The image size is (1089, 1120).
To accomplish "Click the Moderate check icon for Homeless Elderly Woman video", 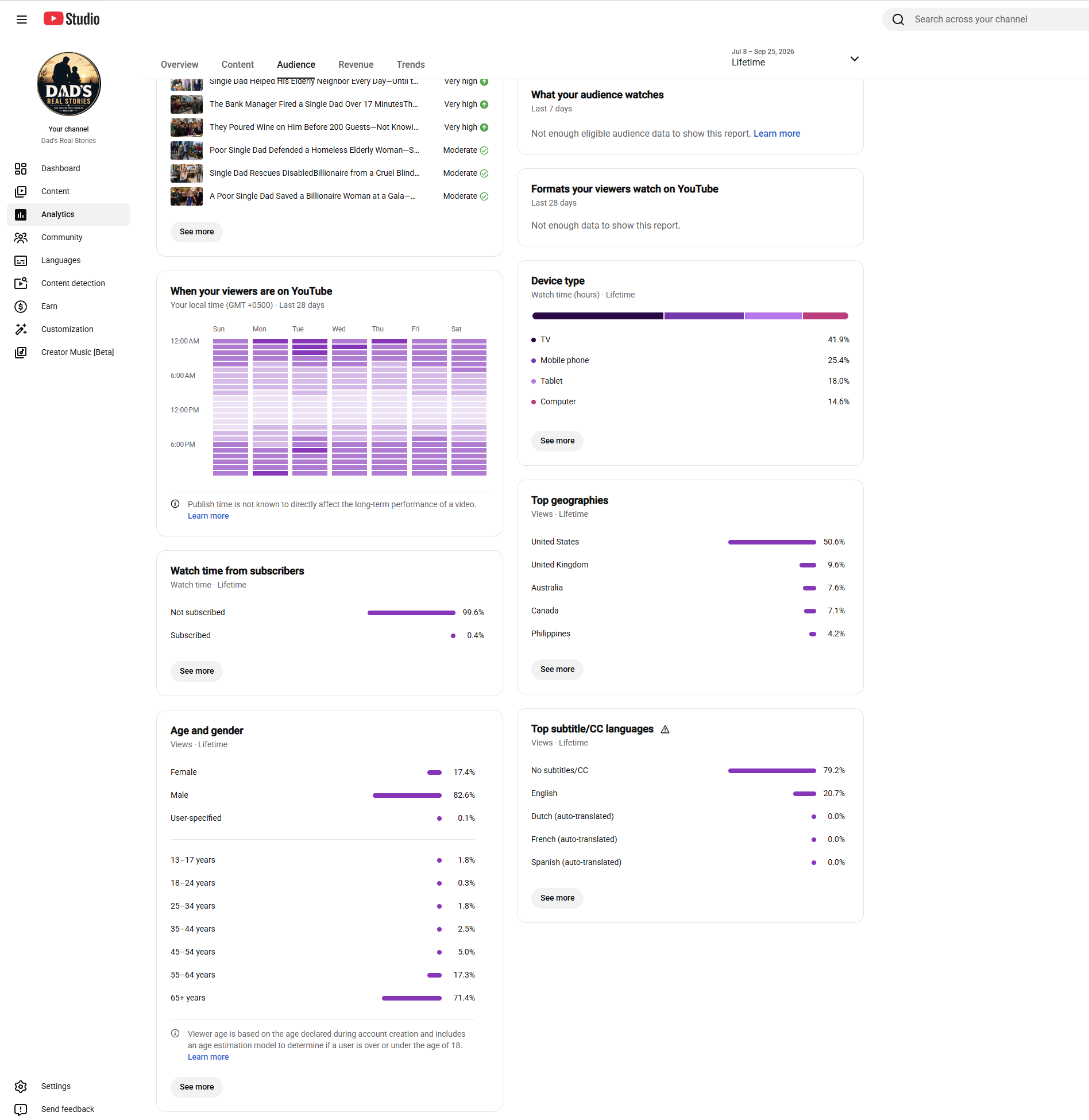I will pyautogui.click(x=484, y=150).
